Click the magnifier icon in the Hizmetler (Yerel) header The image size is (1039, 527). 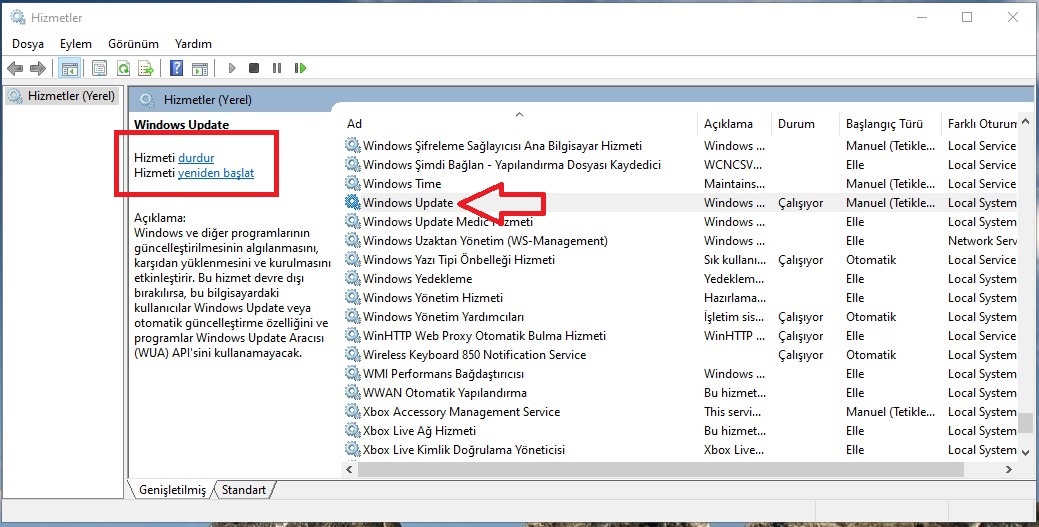click(147, 100)
